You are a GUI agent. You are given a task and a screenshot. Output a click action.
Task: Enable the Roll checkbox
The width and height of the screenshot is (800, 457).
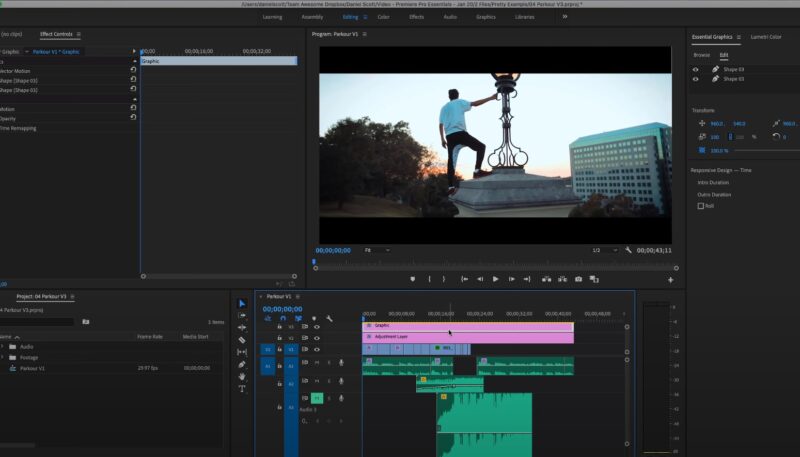(x=701, y=206)
